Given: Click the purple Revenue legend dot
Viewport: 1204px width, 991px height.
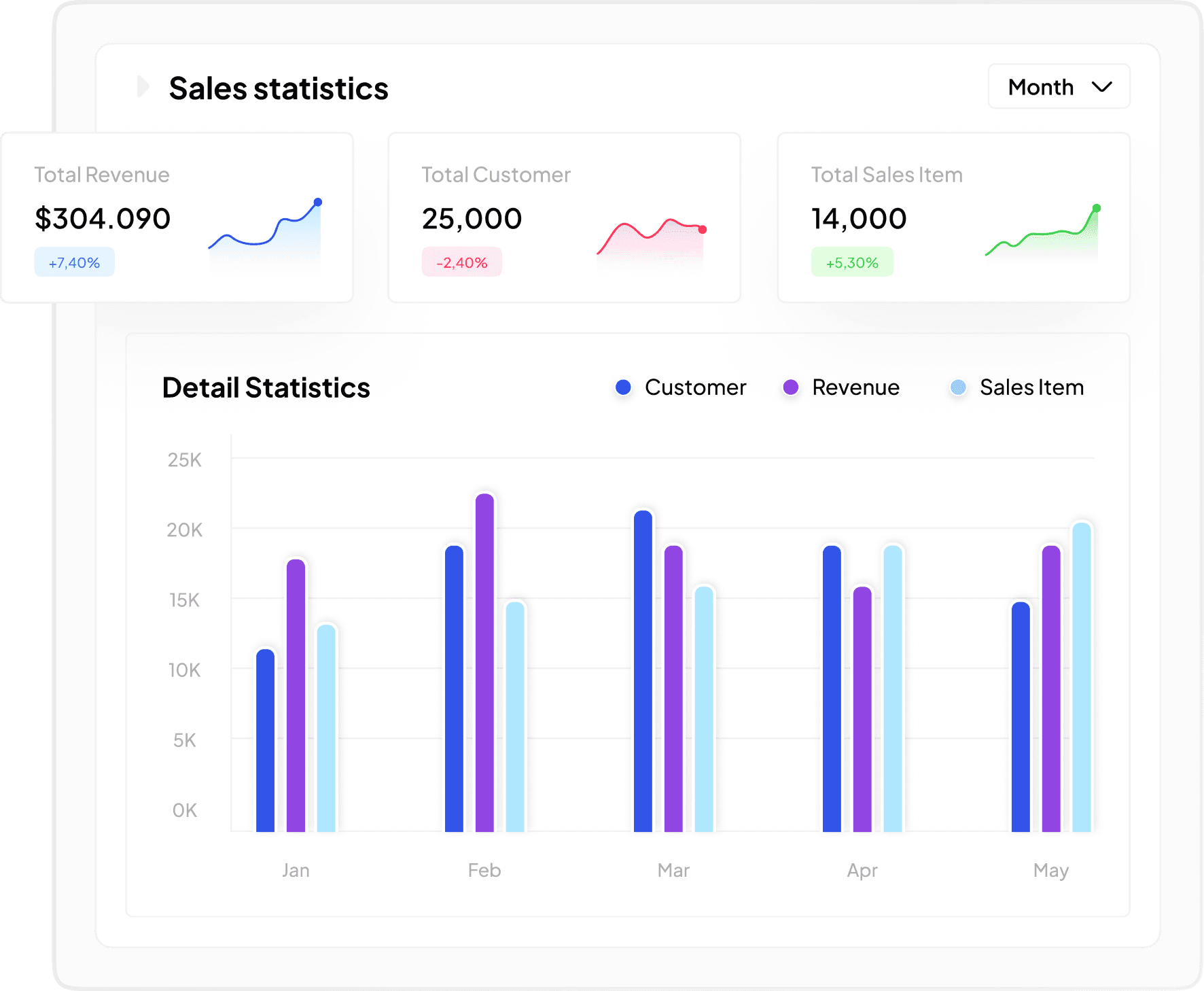Looking at the screenshot, I should (791, 387).
